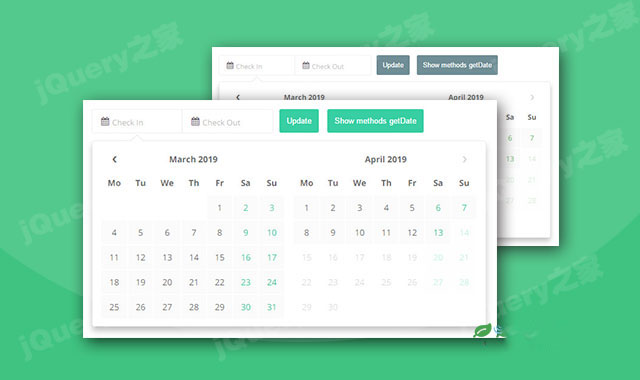Select March 31 in the calendar
This screenshot has height=380, width=640.
click(x=272, y=307)
